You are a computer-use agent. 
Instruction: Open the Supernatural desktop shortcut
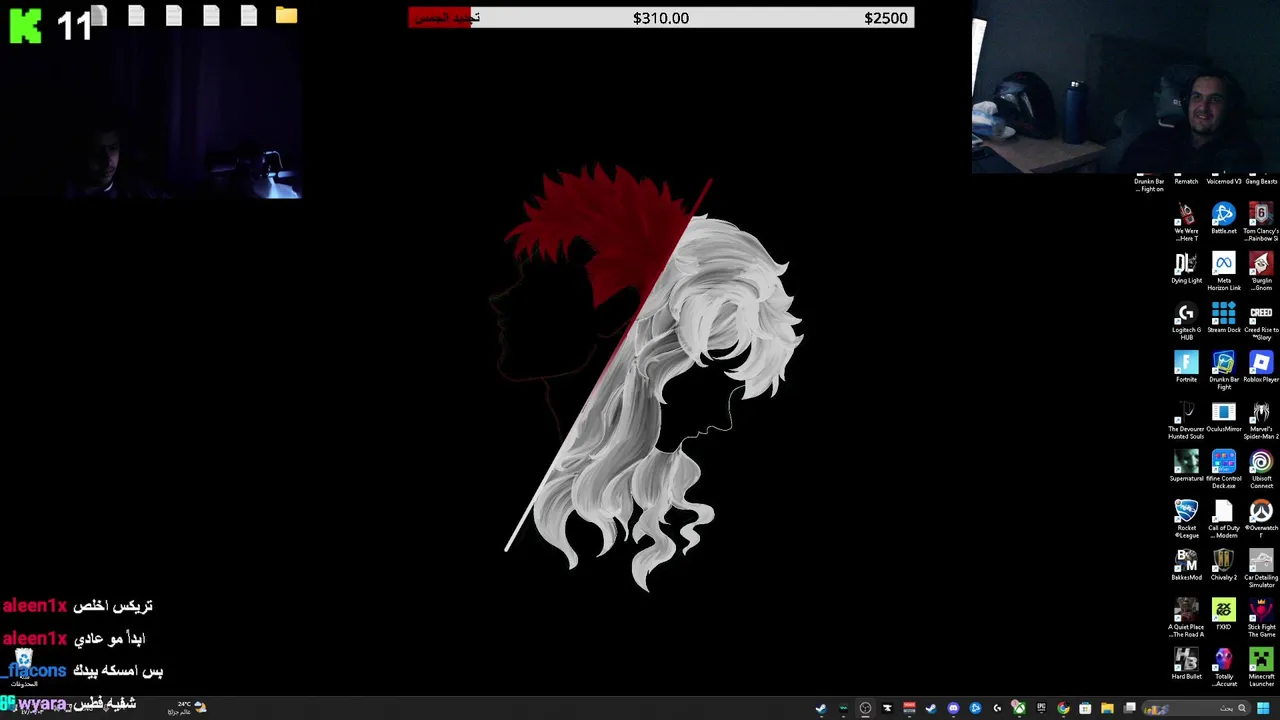1186,466
